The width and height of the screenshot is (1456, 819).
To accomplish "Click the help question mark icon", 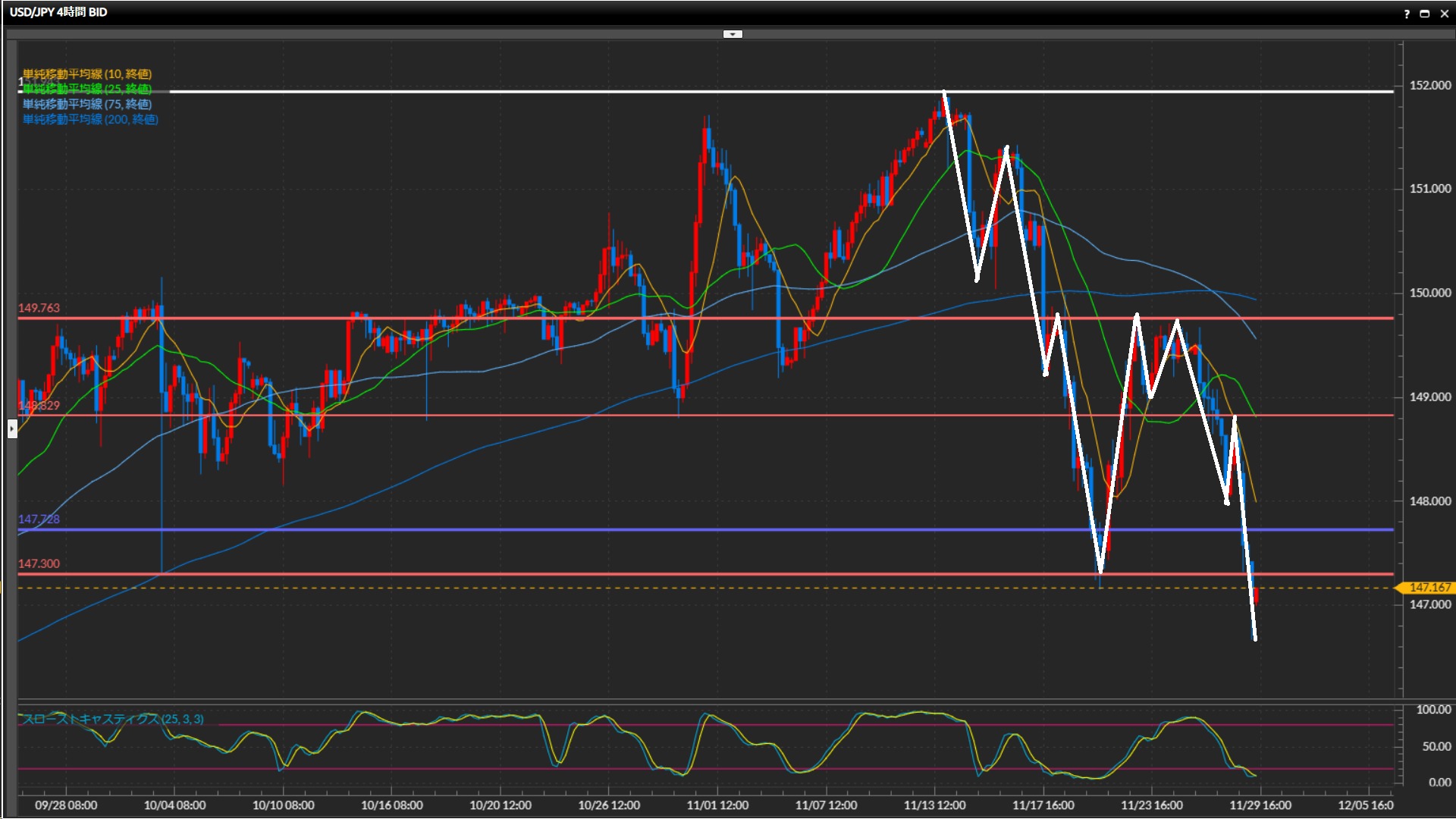I will [x=1407, y=14].
